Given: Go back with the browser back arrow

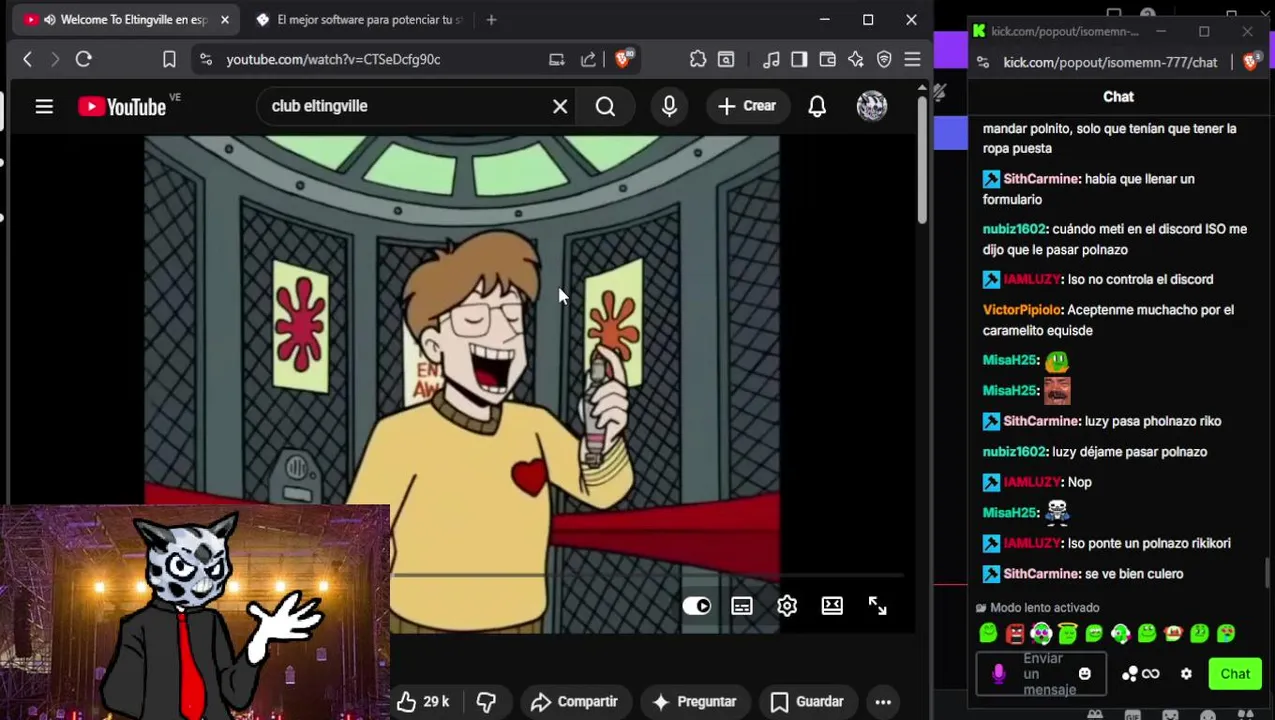Looking at the screenshot, I should (x=28, y=60).
